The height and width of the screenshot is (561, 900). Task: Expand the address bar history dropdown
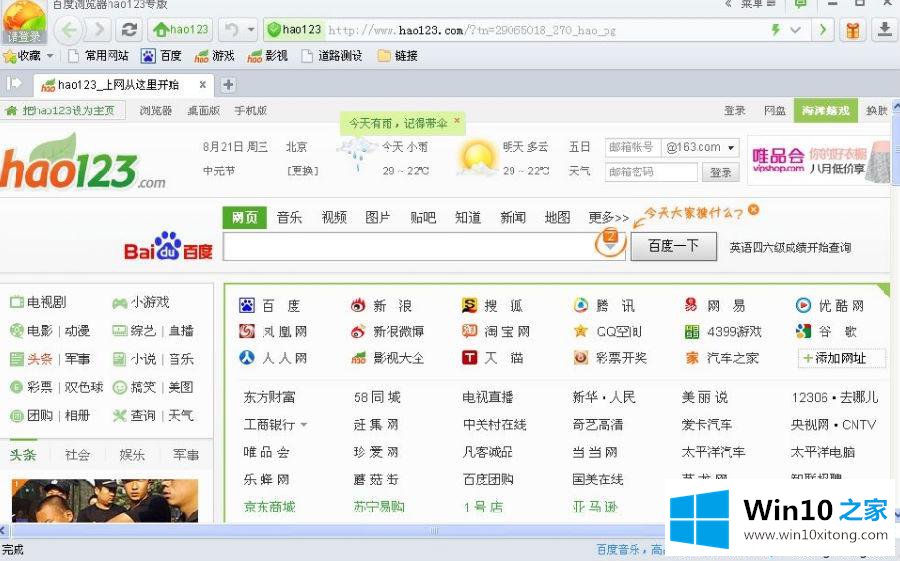coord(796,30)
